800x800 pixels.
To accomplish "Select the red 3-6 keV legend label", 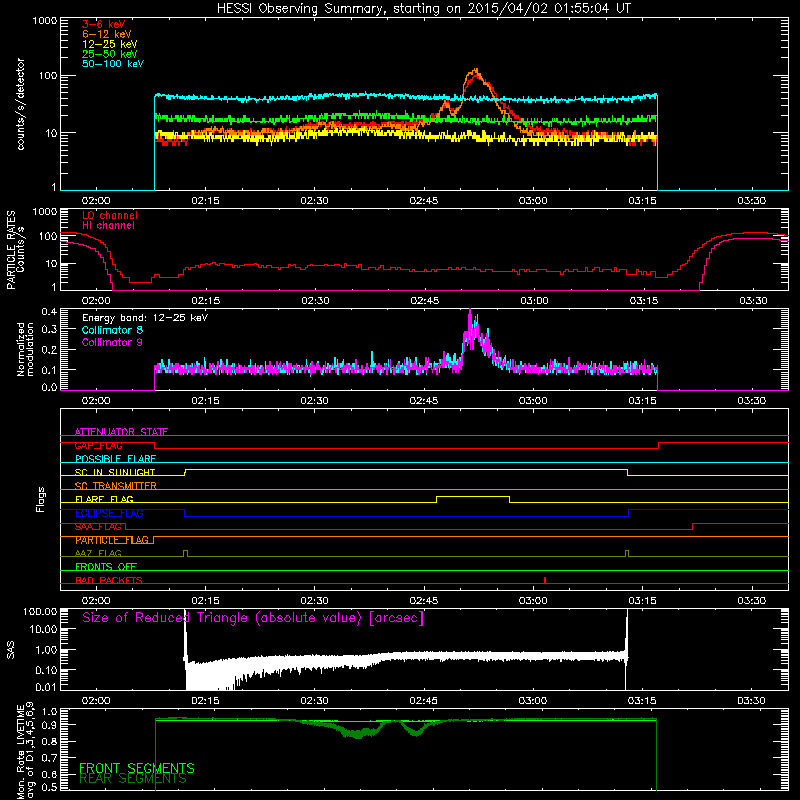I will (x=103, y=24).
